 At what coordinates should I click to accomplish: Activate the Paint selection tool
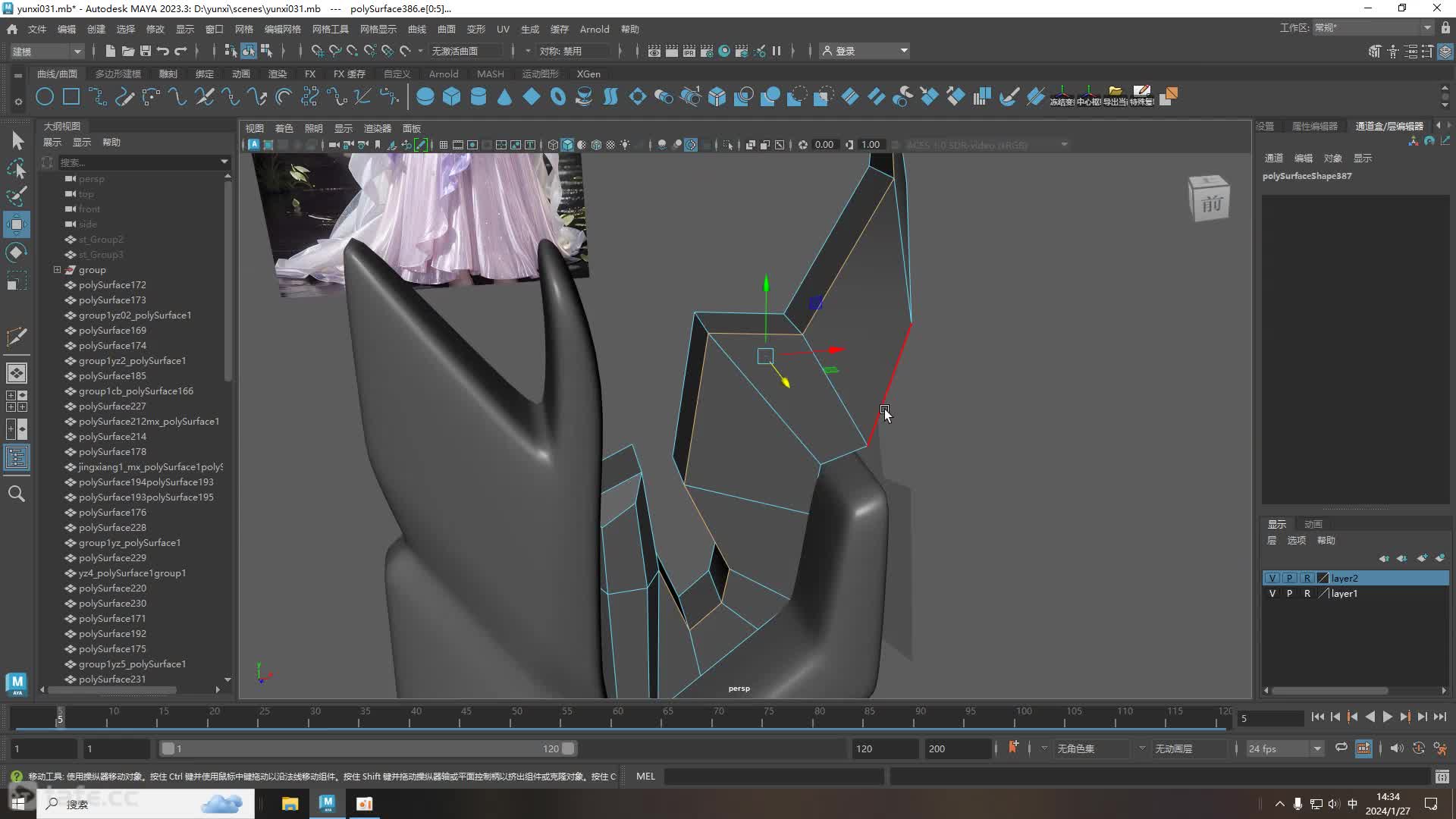coord(17,196)
